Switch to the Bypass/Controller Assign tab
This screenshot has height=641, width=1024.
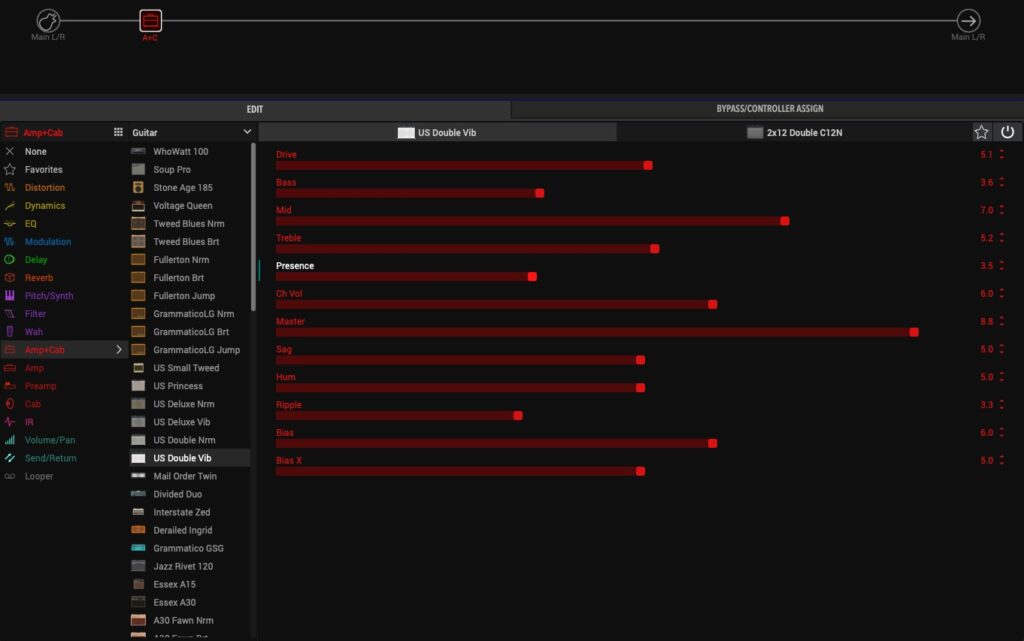[769, 109]
